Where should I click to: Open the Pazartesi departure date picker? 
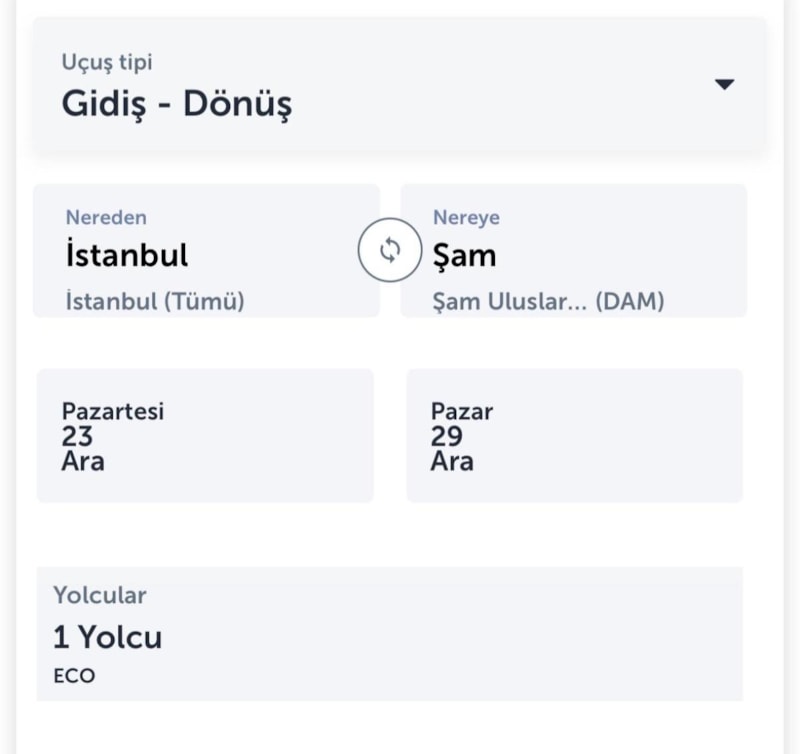click(113, 411)
